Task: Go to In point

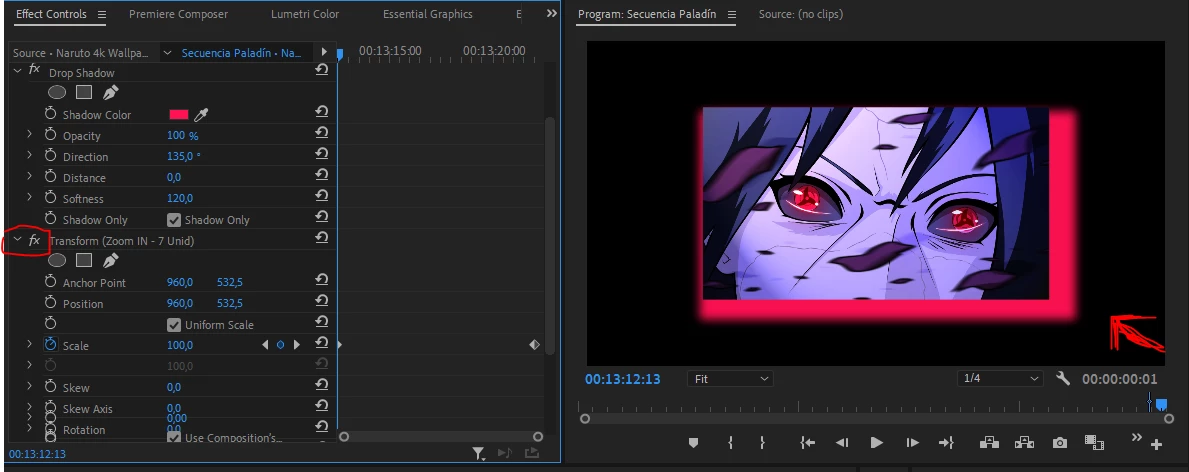Action: tap(808, 443)
